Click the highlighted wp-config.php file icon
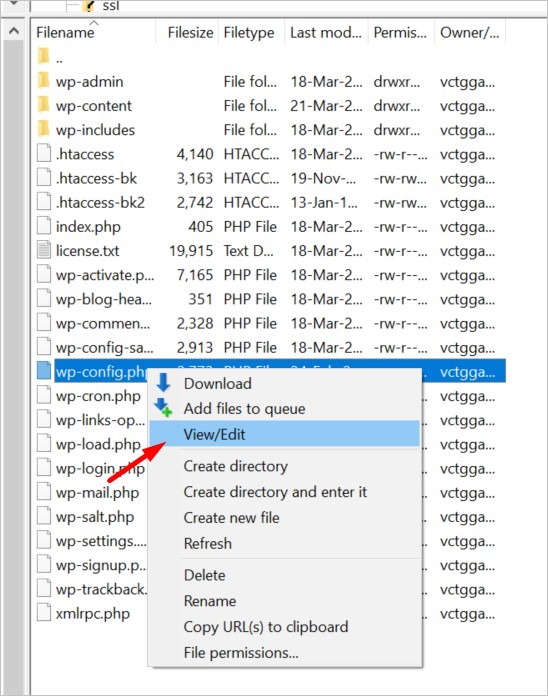 click(43, 371)
